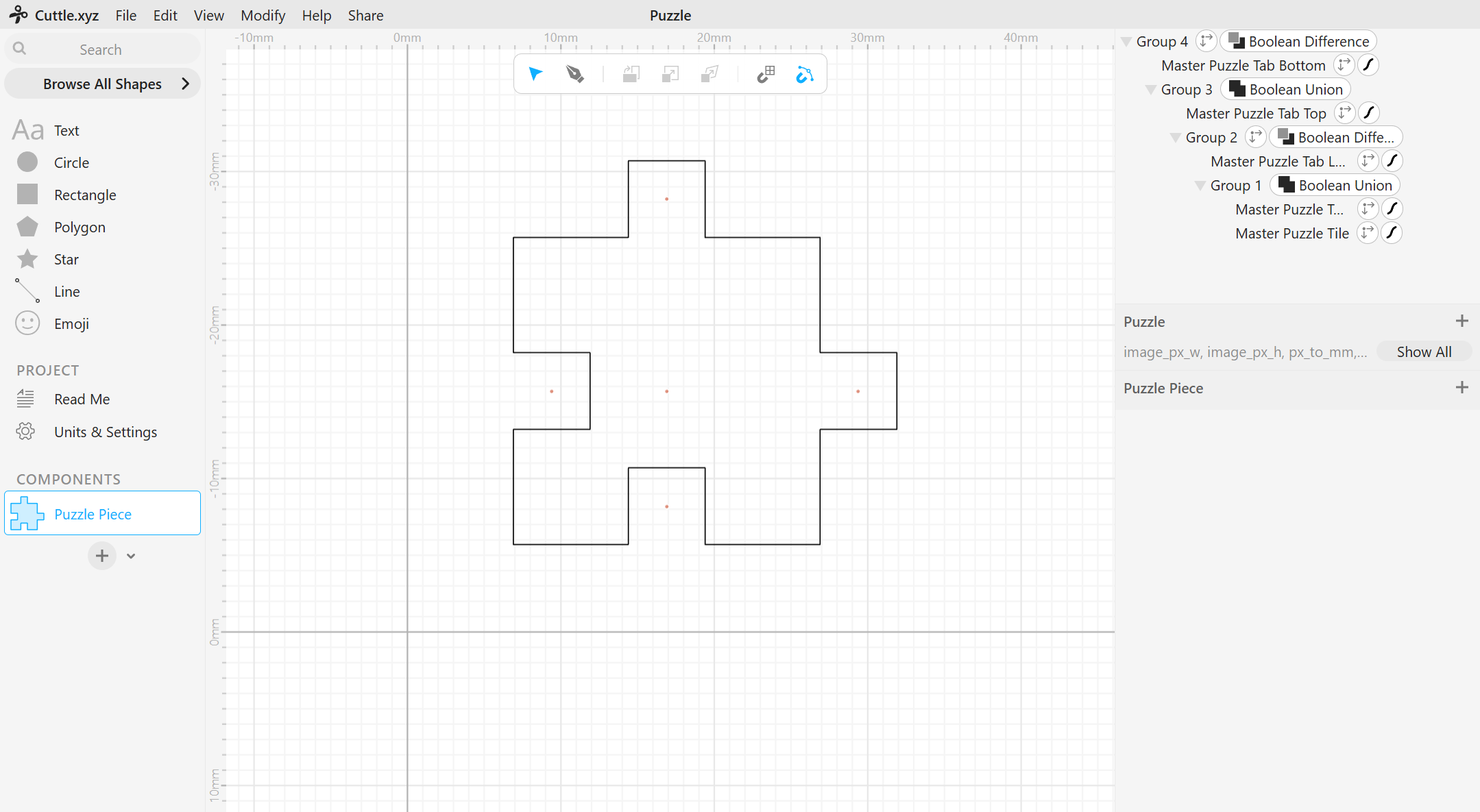
Task: Select the Master Puzzle Tab Bottom layer
Action: [1244, 66]
